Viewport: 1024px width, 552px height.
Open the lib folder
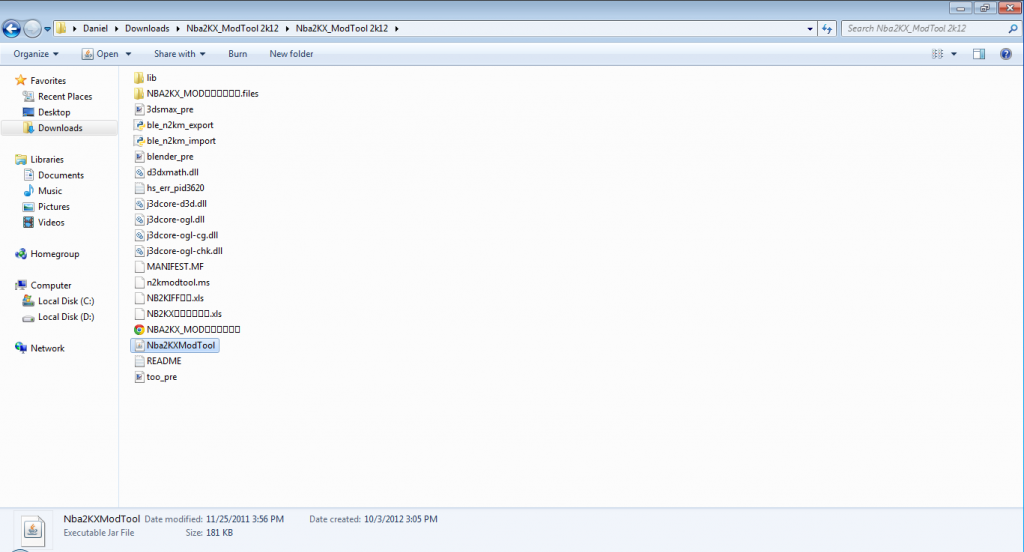[x=151, y=77]
